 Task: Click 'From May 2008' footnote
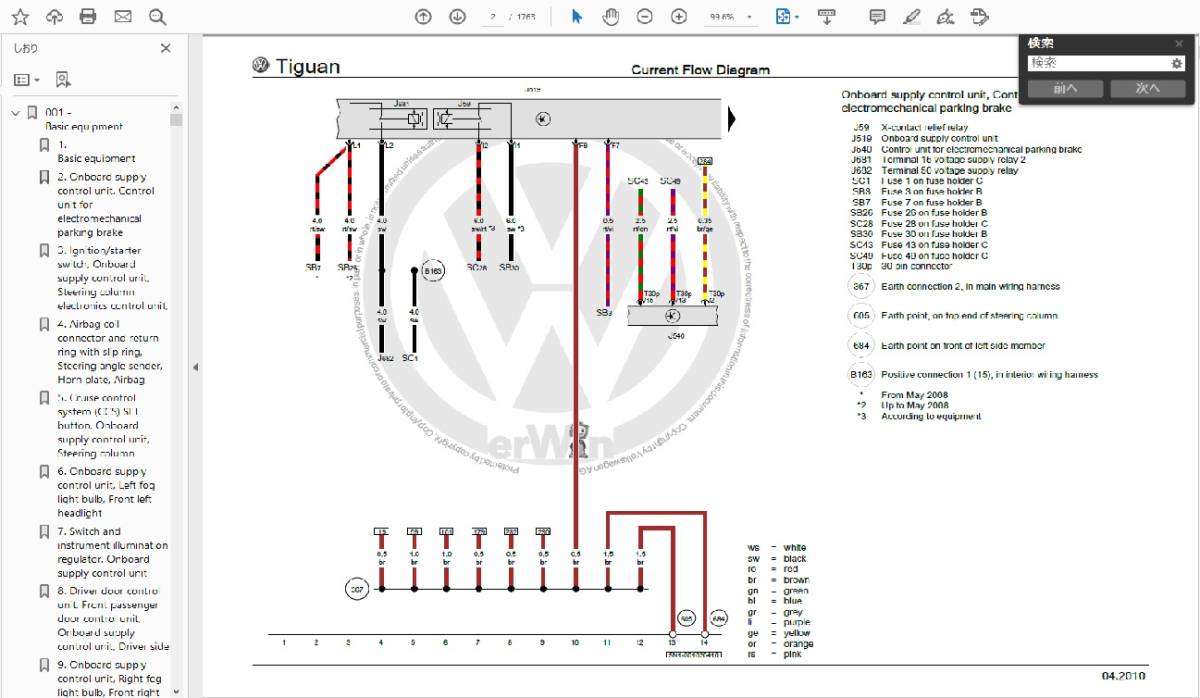[914, 395]
